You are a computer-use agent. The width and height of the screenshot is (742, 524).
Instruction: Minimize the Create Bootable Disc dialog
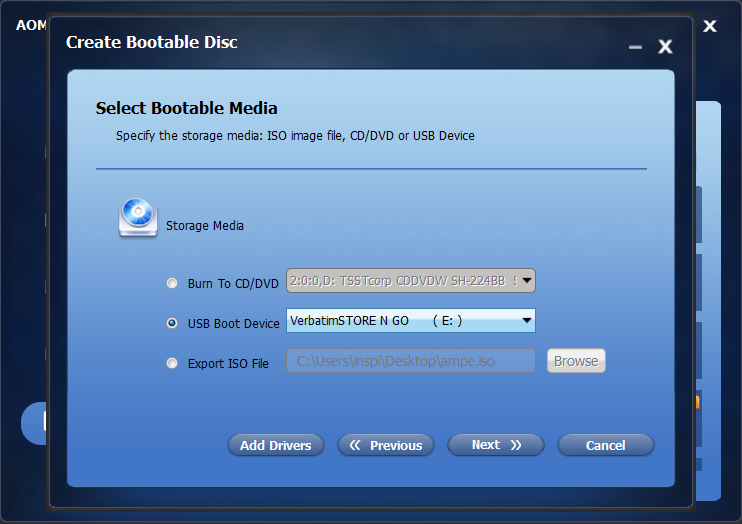click(635, 47)
